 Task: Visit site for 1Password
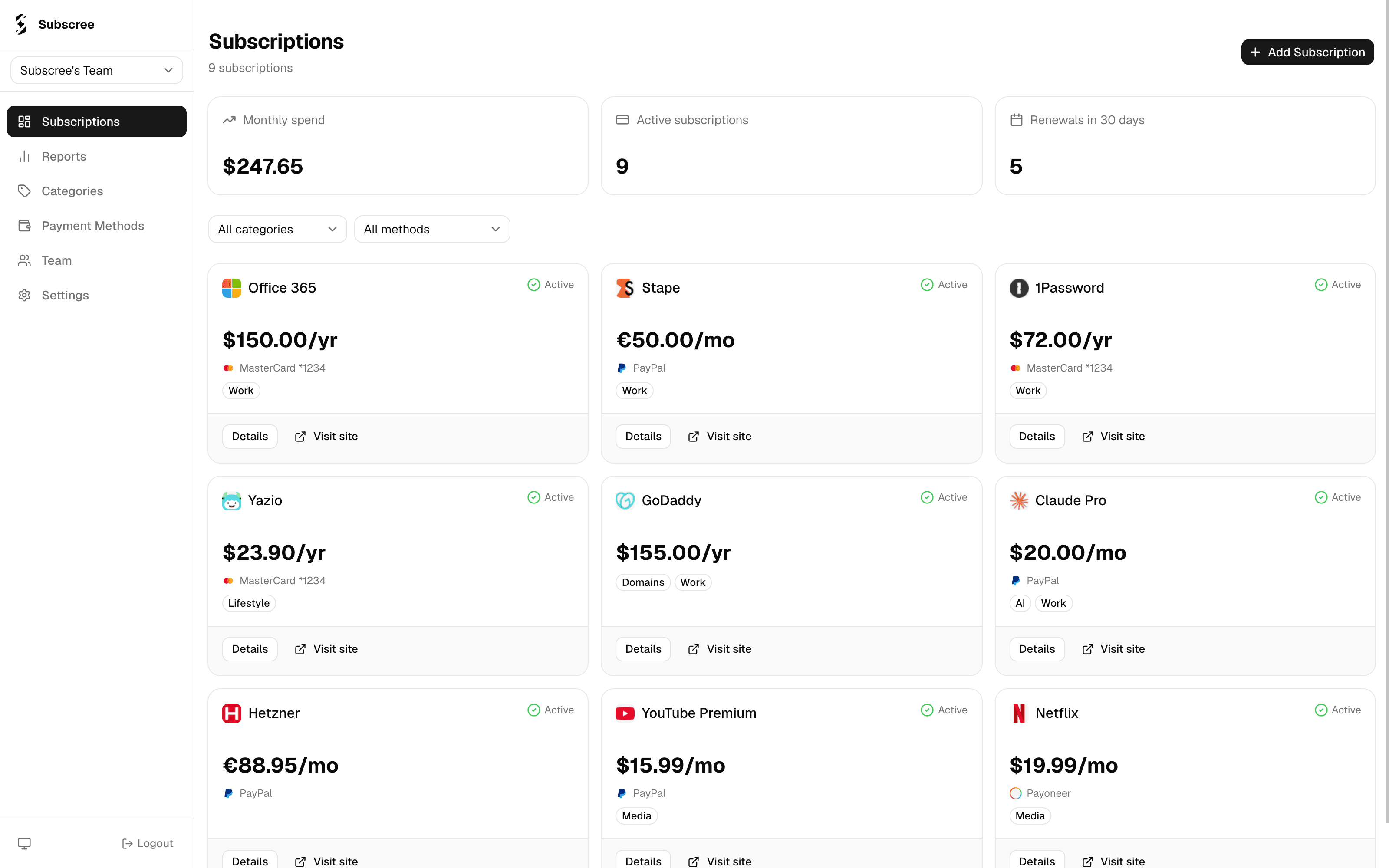click(x=1113, y=436)
